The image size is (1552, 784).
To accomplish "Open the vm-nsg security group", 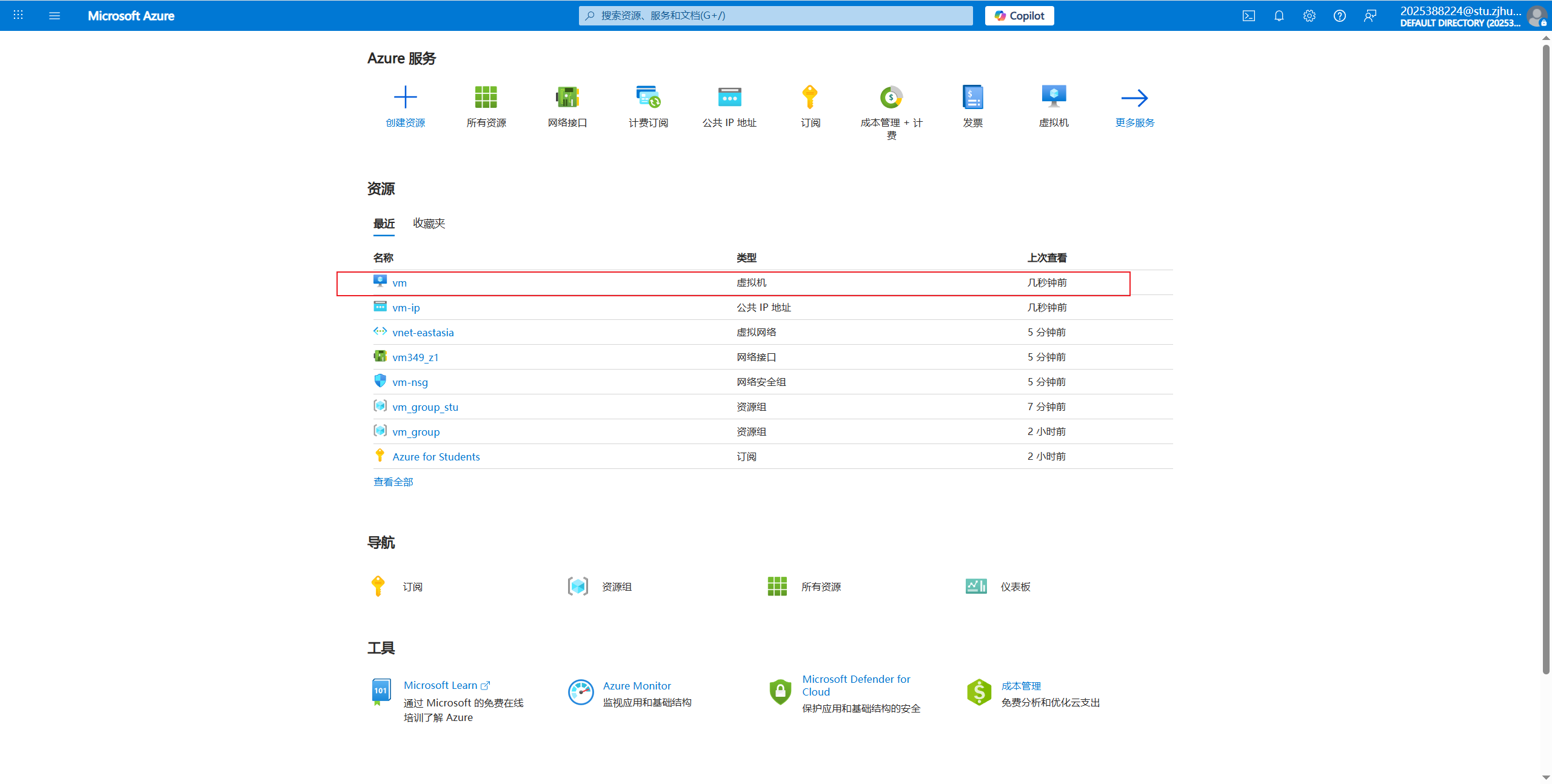I will [x=410, y=382].
